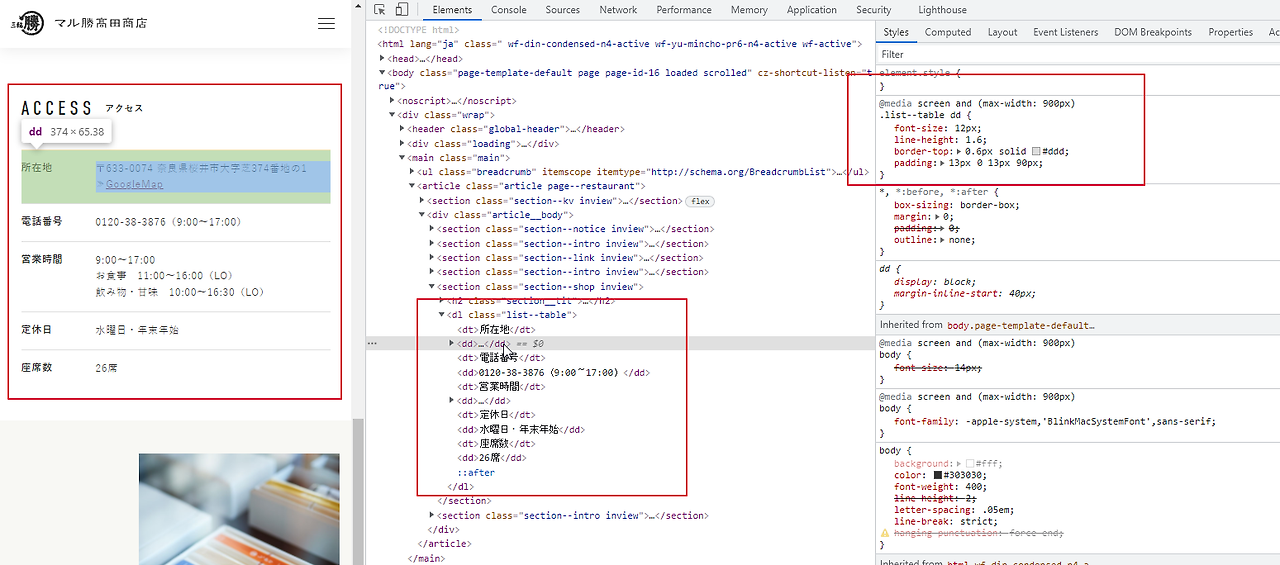
Task: Click the stationery photo on the webpage
Action: 239,509
